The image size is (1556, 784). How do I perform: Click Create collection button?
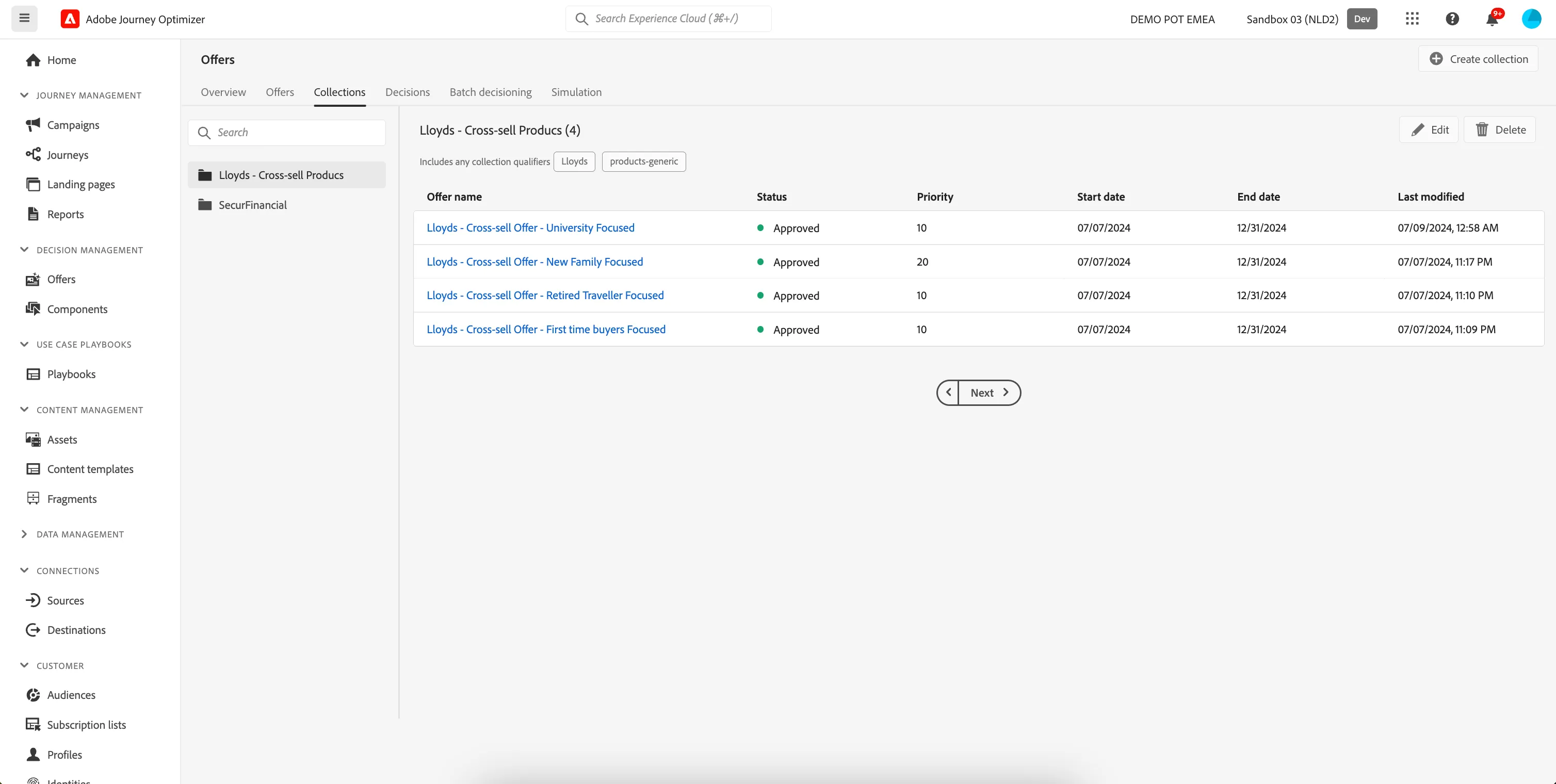(x=1478, y=59)
